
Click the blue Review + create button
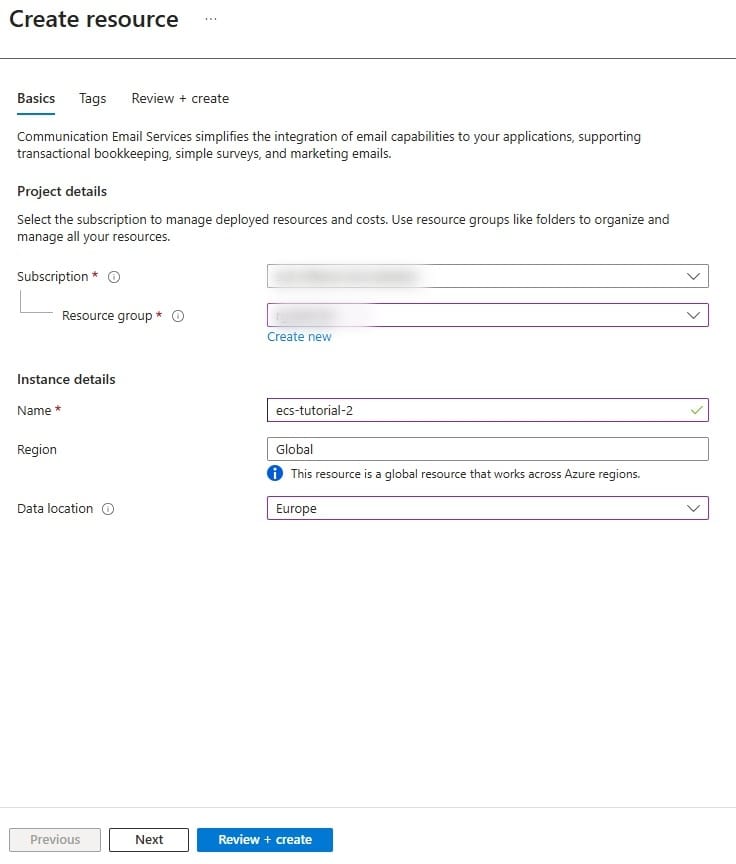[265, 840]
